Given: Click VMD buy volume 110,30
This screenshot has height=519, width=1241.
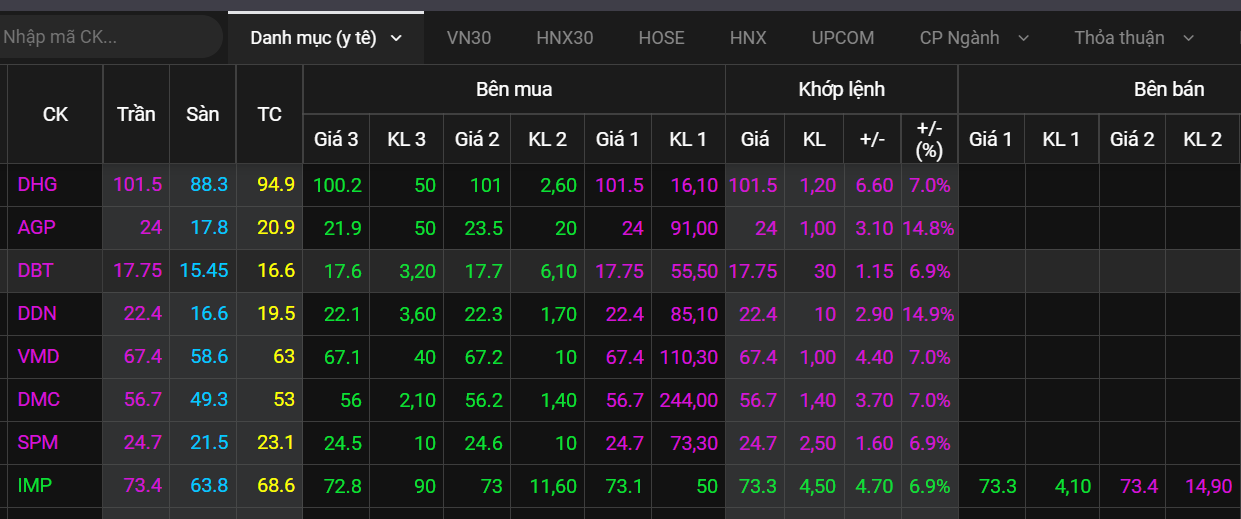Looking at the screenshot, I should tap(689, 356).
